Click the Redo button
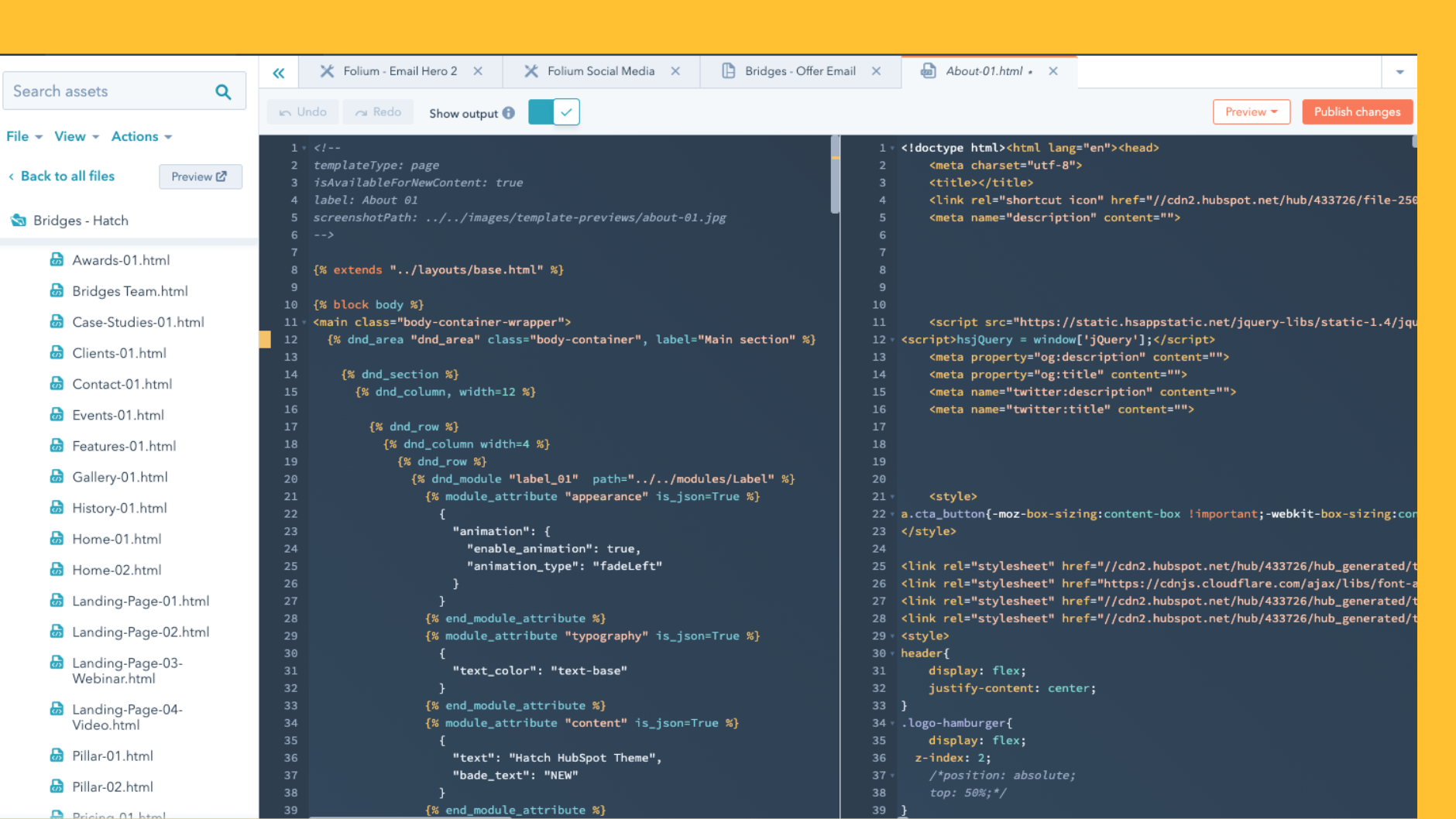1456x819 pixels. 378,112
